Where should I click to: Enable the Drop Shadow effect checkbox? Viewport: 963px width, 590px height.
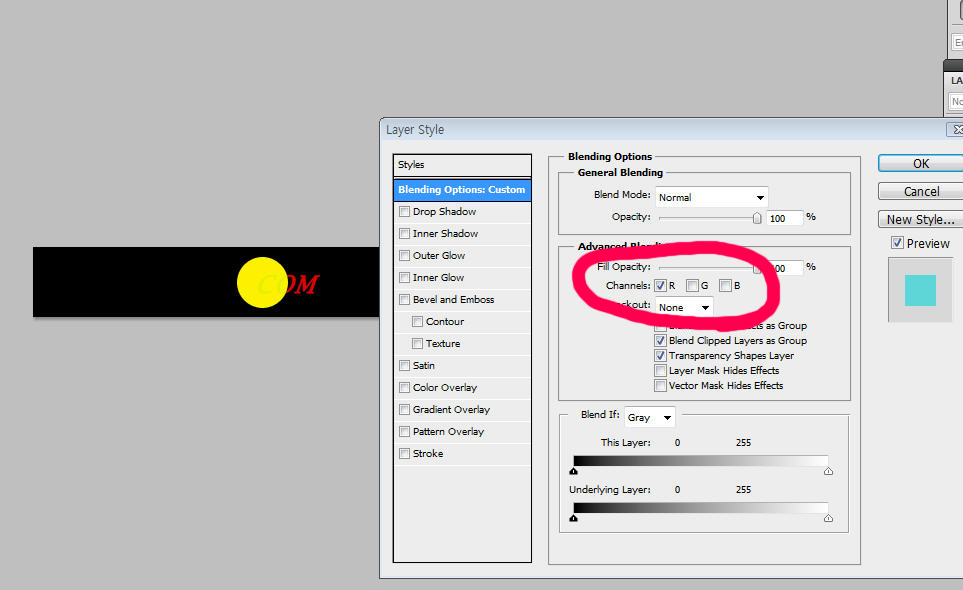[404, 212]
